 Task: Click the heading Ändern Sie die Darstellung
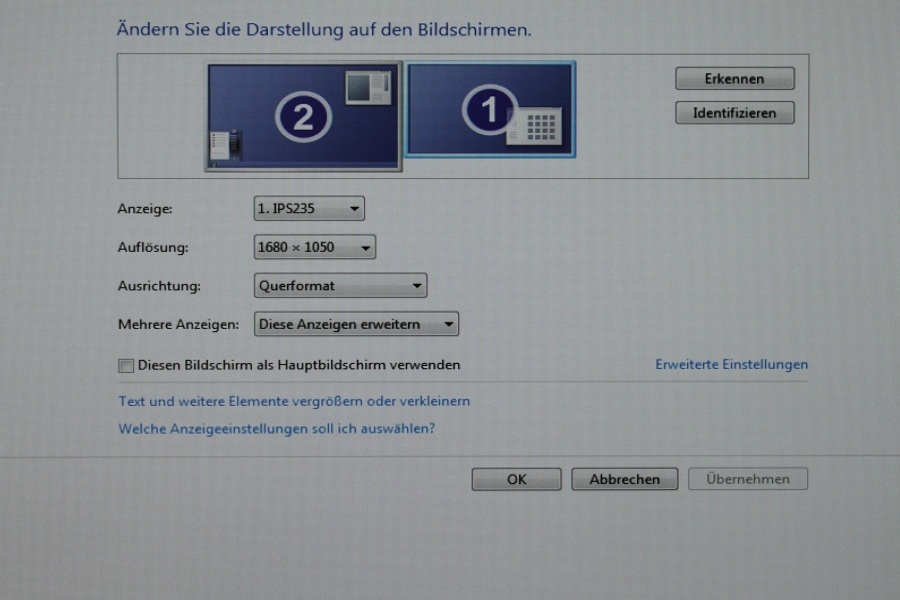click(324, 29)
